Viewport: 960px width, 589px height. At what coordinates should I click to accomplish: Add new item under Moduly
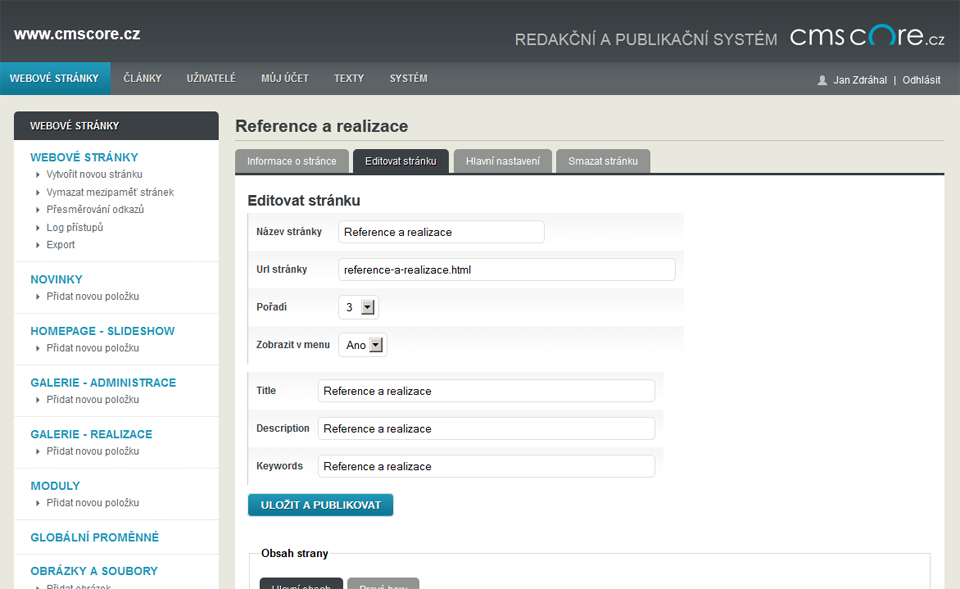tap(93, 503)
